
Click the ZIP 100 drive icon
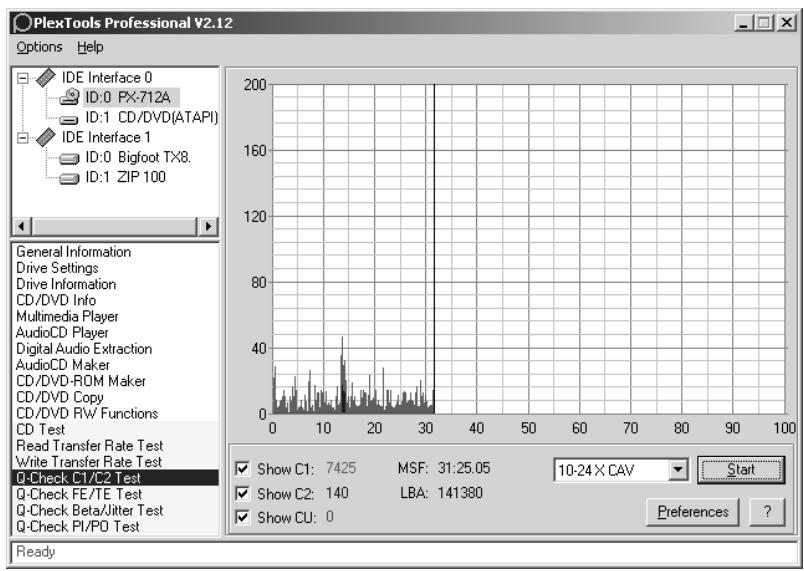click(69, 178)
